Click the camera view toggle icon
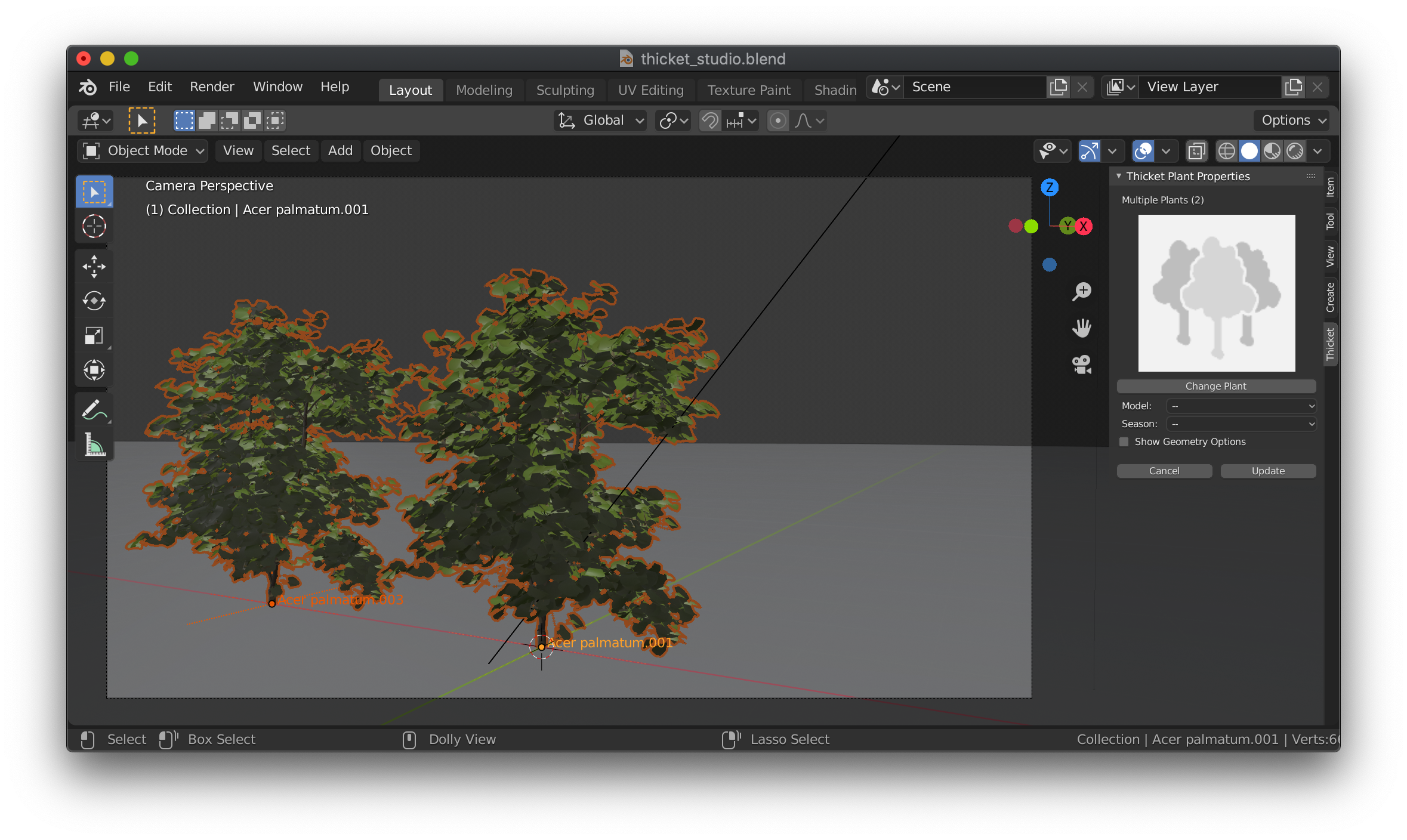Screen dimensions: 1407x840 point(1081,364)
